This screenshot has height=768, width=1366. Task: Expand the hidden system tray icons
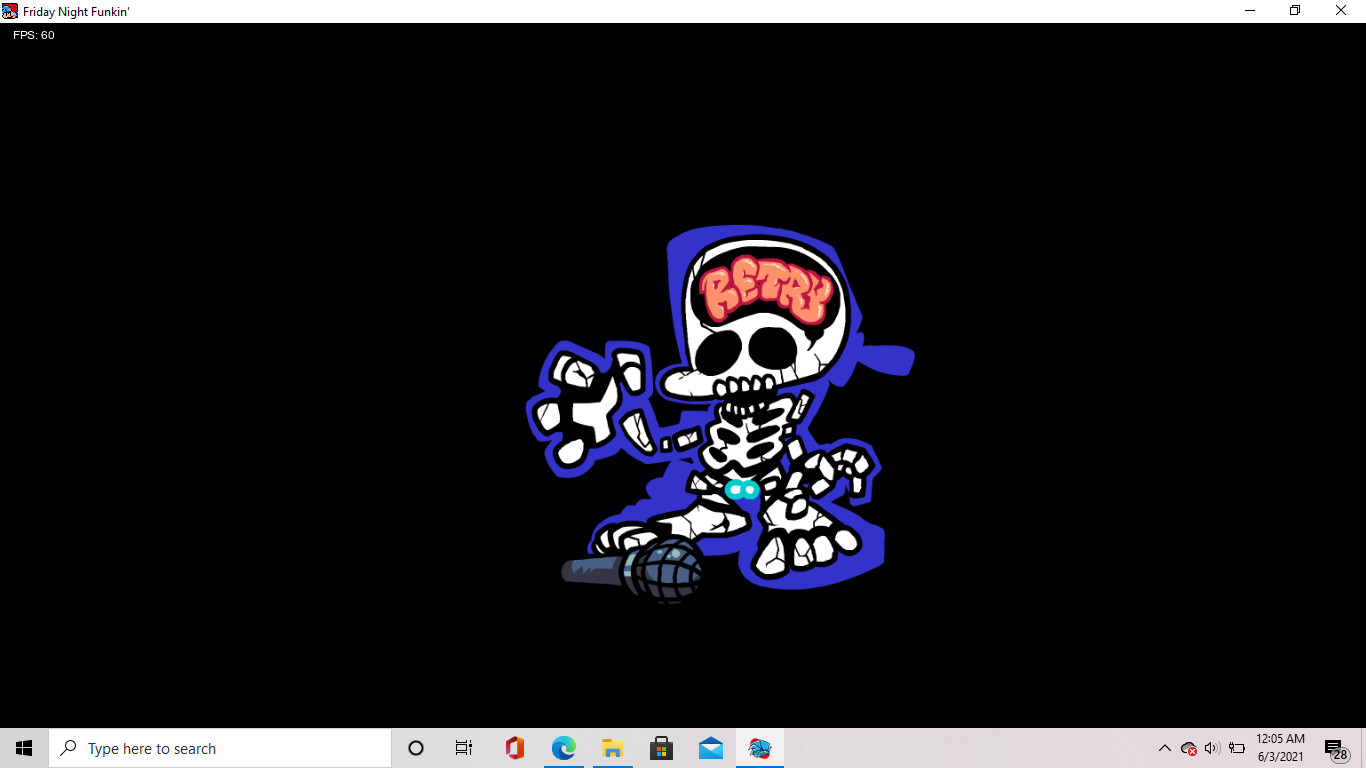(x=1164, y=748)
